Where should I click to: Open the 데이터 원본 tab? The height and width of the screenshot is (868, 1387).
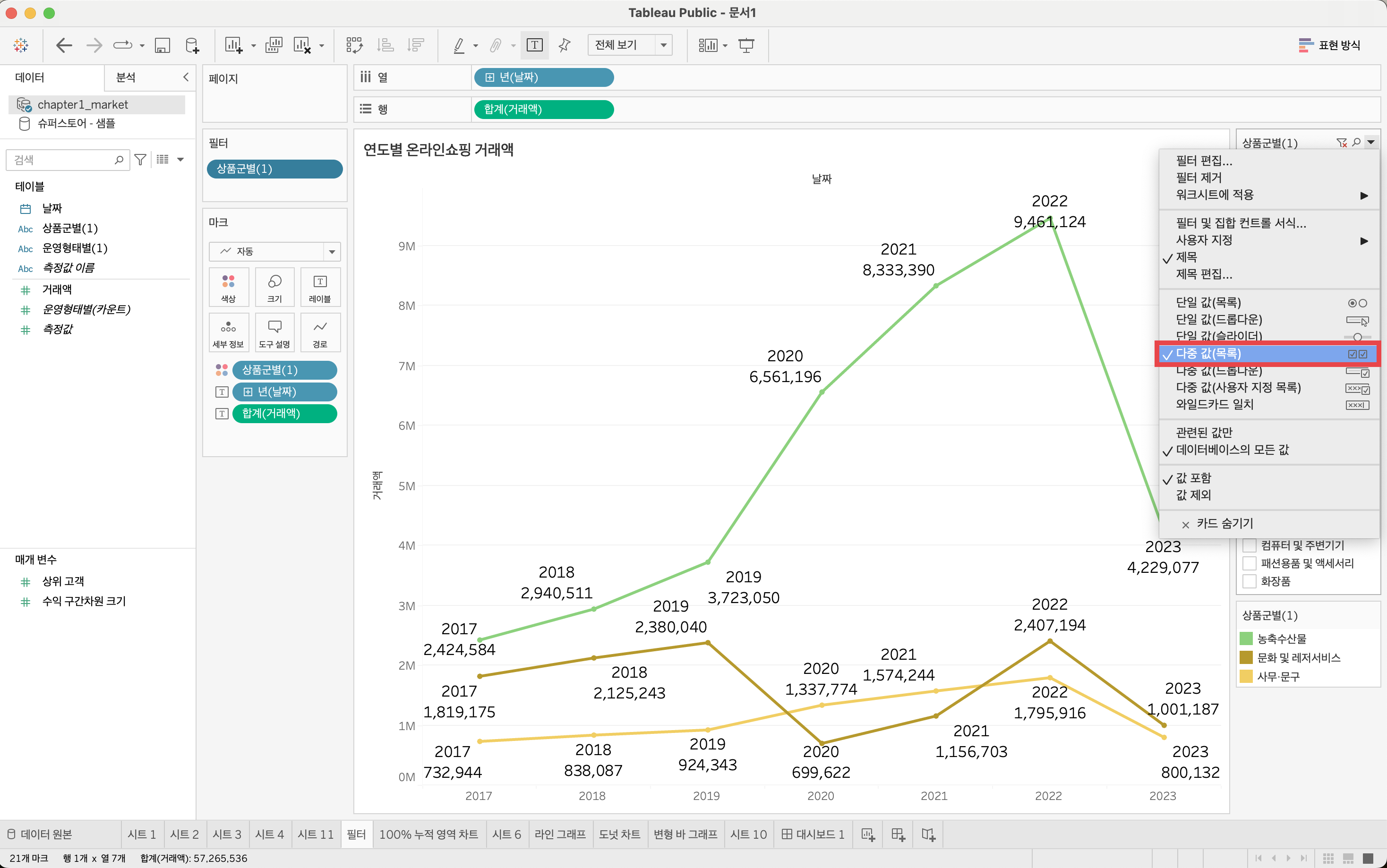tap(40, 834)
